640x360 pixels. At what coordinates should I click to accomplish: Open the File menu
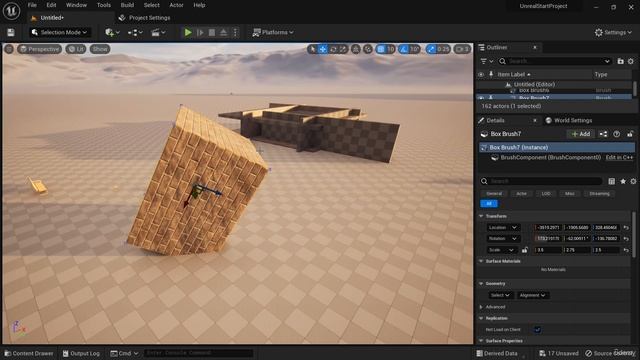pyautogui.click(x=32, y=5)
